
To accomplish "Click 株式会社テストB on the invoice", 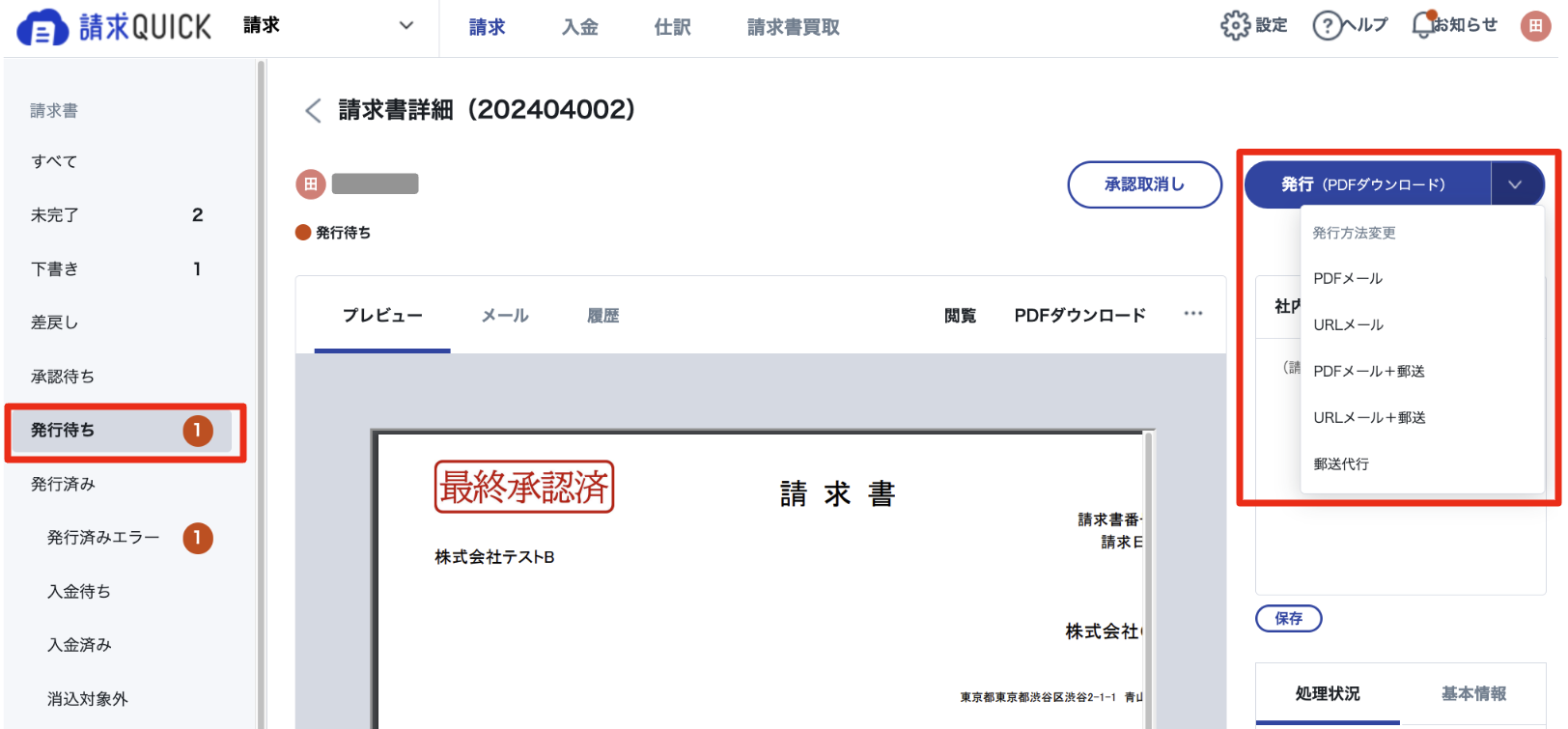I will click(x=494, y=557).
